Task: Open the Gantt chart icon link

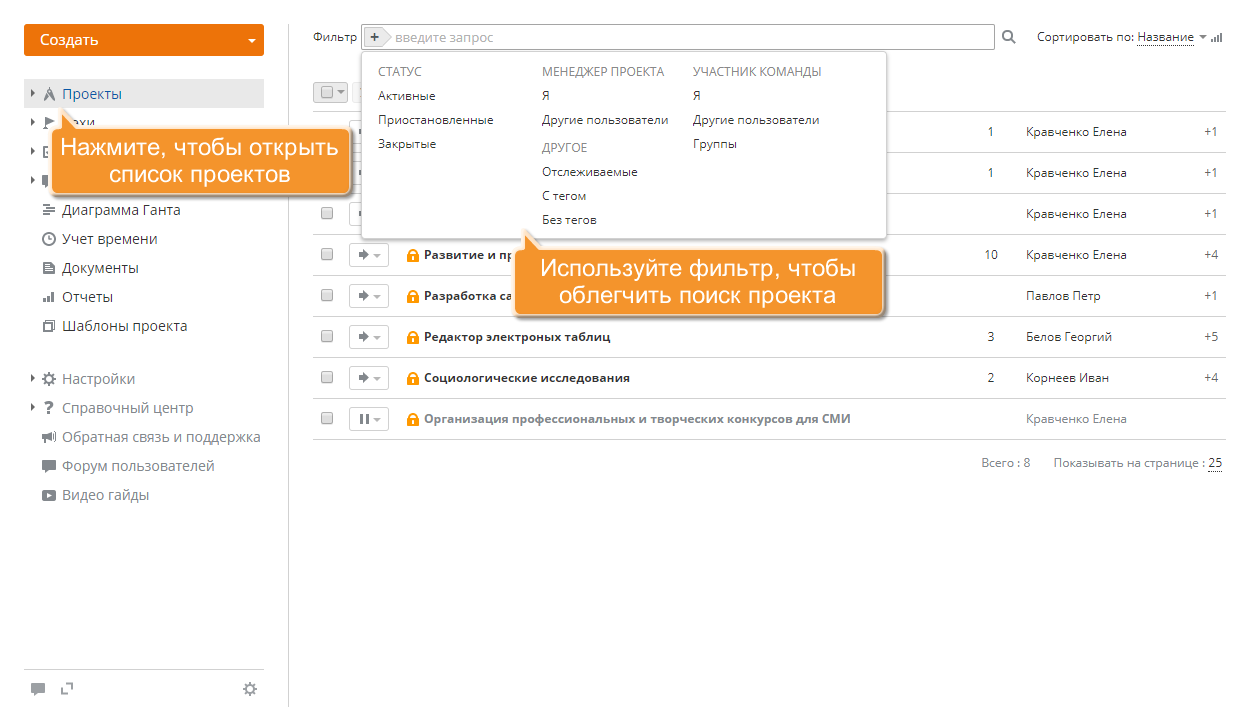Action: 48,210
